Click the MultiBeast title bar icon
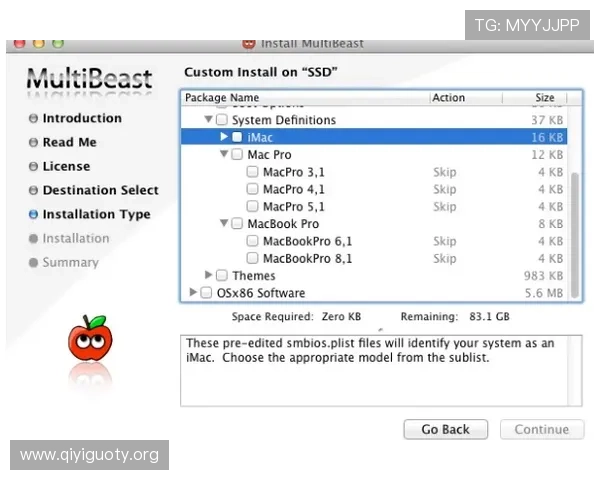Screen dimensions: 600x480 point(249,43)
